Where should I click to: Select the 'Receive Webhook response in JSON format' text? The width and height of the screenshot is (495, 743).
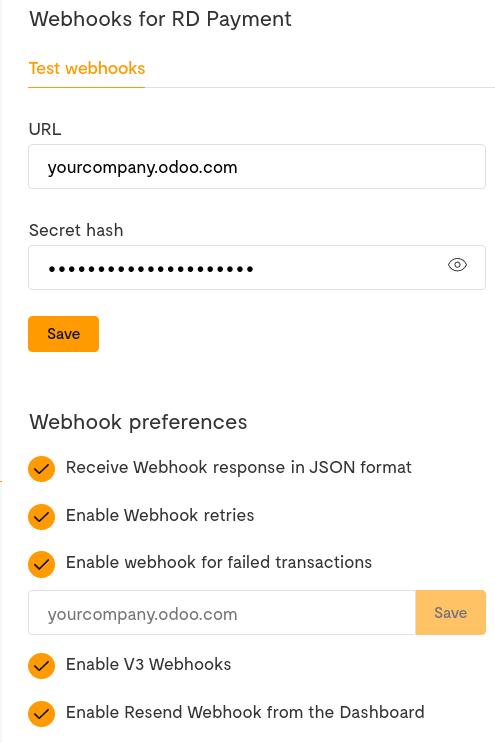pos(238,468)
